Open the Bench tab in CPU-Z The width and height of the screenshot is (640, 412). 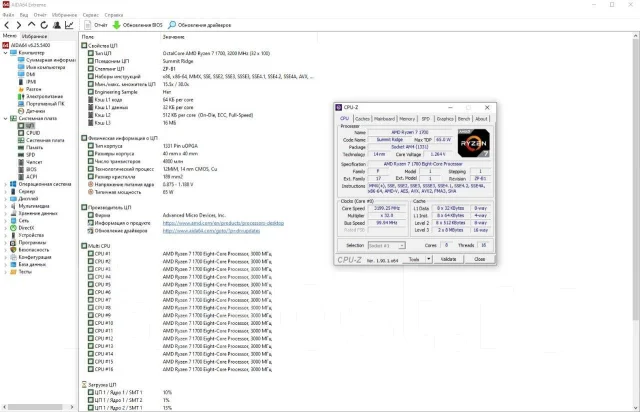pos(464,119)
